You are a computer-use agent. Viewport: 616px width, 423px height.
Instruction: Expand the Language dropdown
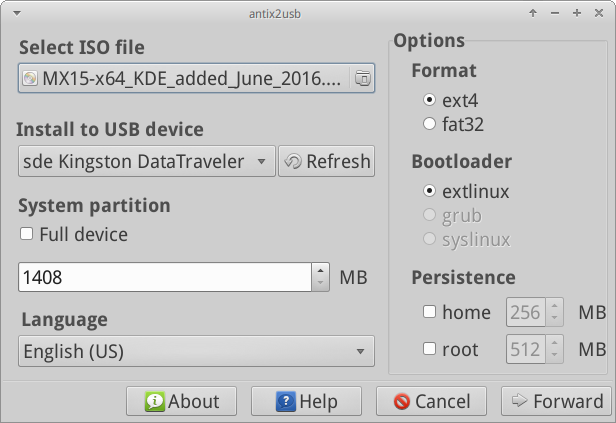(x=196, y=351)
